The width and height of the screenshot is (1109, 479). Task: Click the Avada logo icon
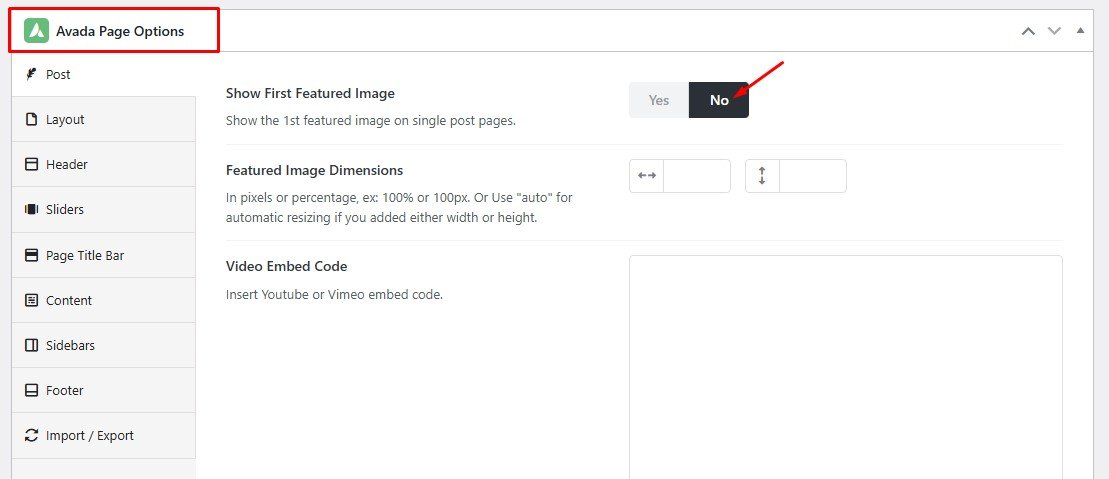coord(37,31)
